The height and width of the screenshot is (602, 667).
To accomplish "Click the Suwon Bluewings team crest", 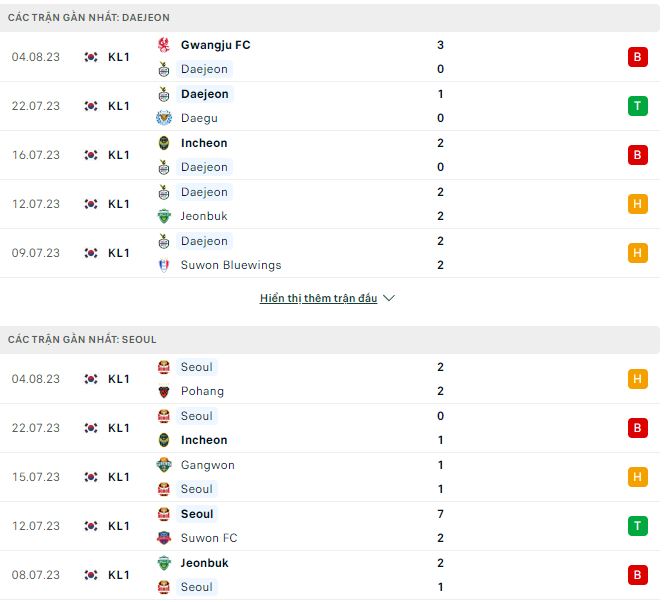I will [x=164, y=265].
